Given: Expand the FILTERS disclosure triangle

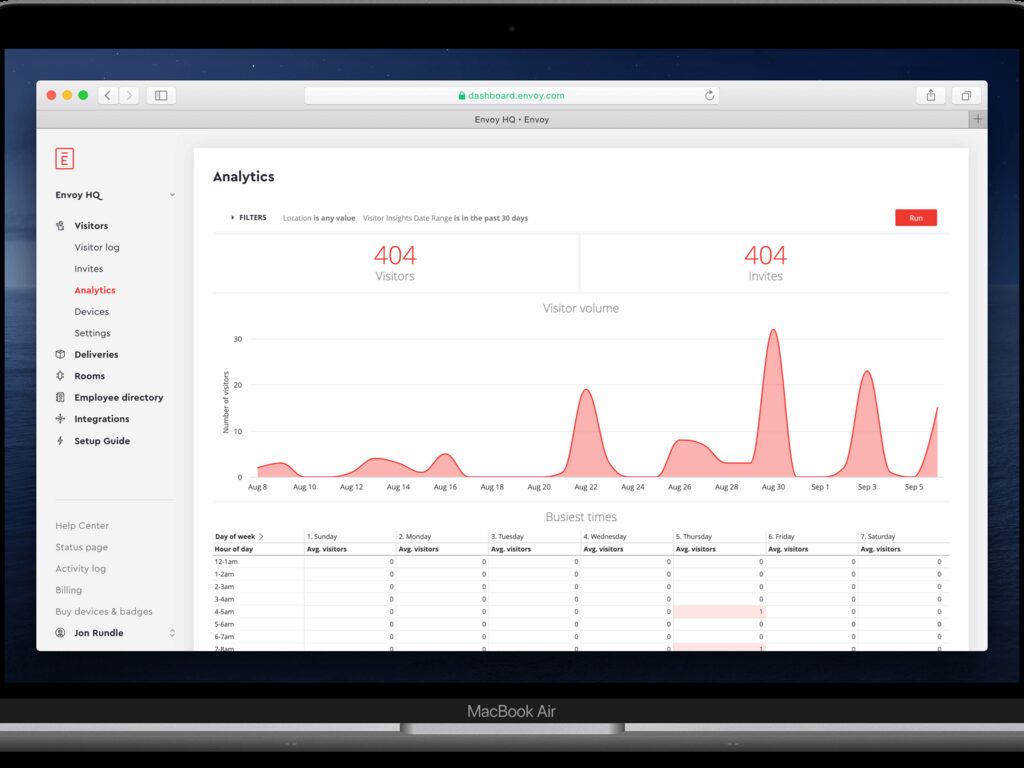Looking at the screenshot, I should (x=232, y=217).
